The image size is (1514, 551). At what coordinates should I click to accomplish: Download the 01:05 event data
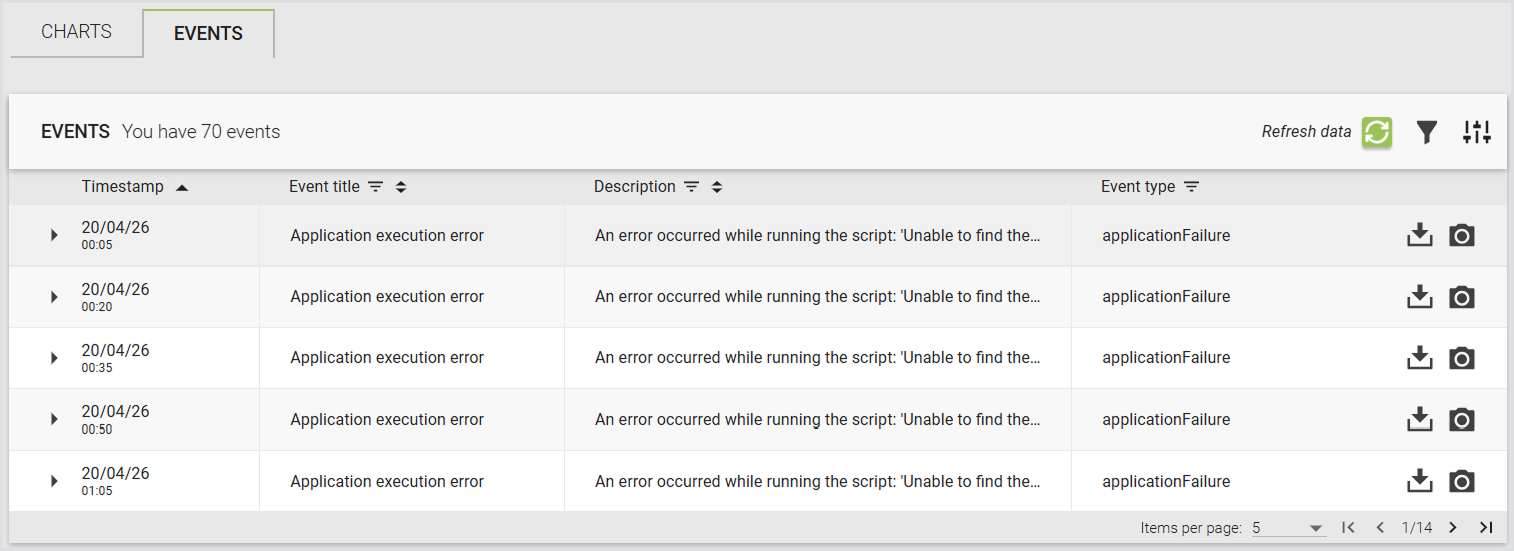coord(1420,482)
